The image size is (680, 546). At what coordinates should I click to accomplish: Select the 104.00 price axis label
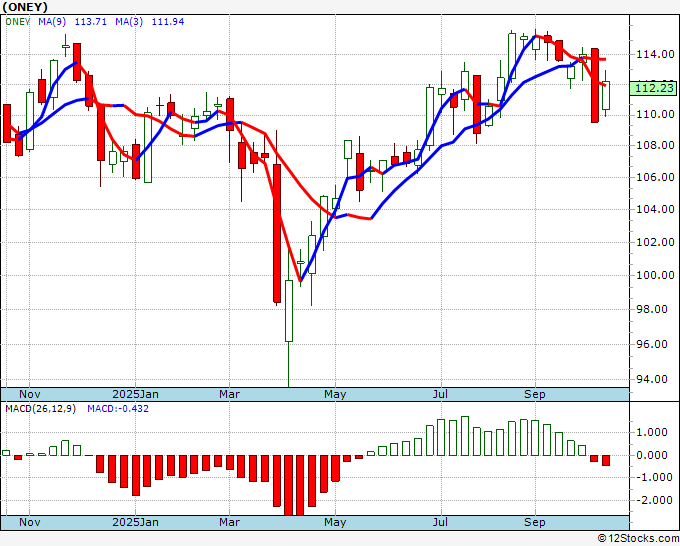[655, 209]
